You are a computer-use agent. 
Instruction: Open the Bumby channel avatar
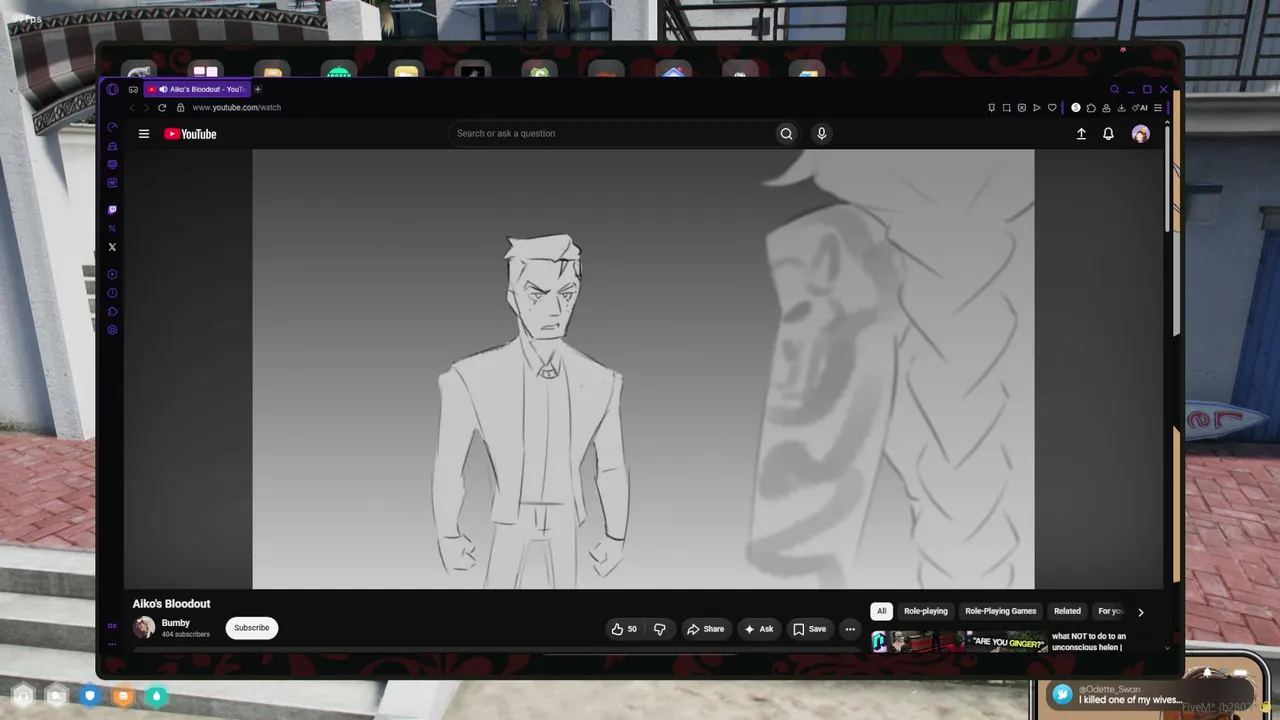144,628
